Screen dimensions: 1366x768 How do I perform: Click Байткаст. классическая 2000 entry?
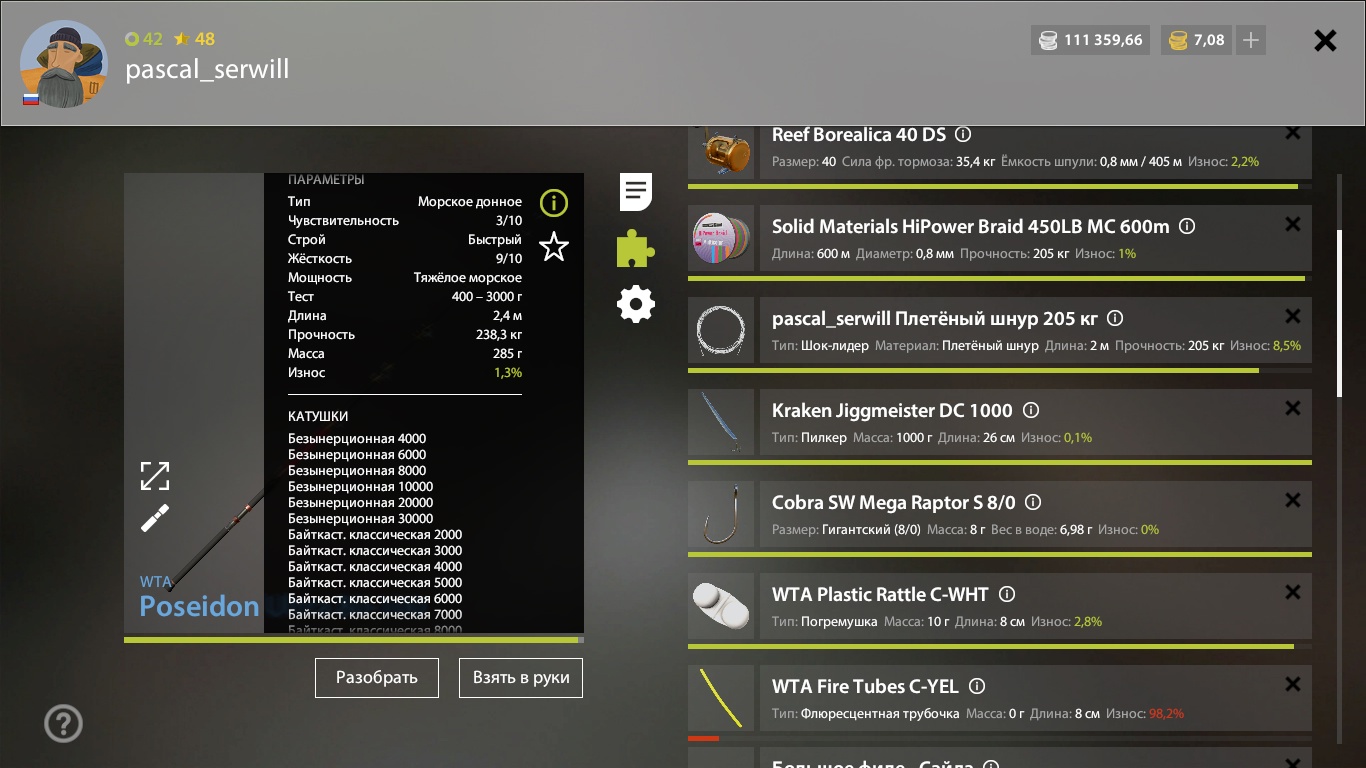[x=375, y=535]
